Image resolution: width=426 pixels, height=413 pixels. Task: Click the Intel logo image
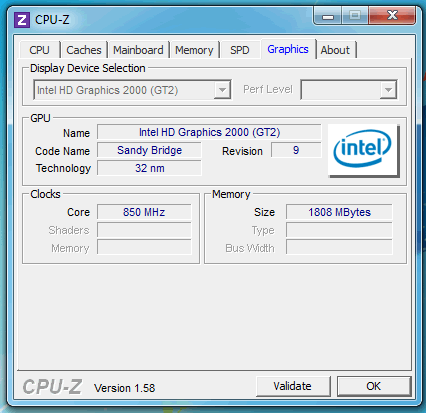(364, 151)
